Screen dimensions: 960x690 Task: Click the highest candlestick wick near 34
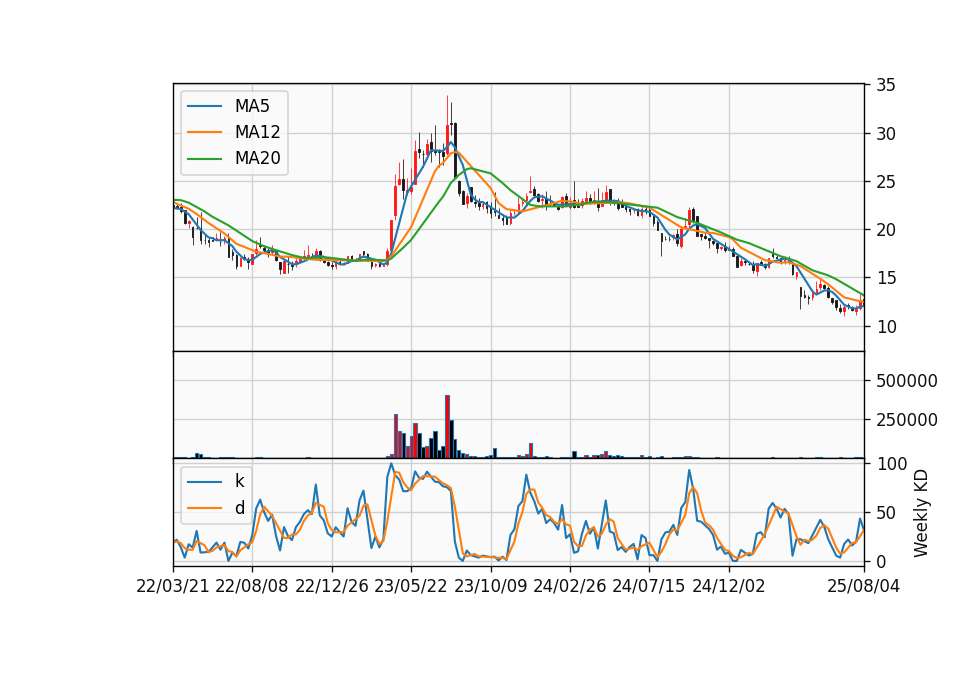pyautogui.click(x=448, y=110)
